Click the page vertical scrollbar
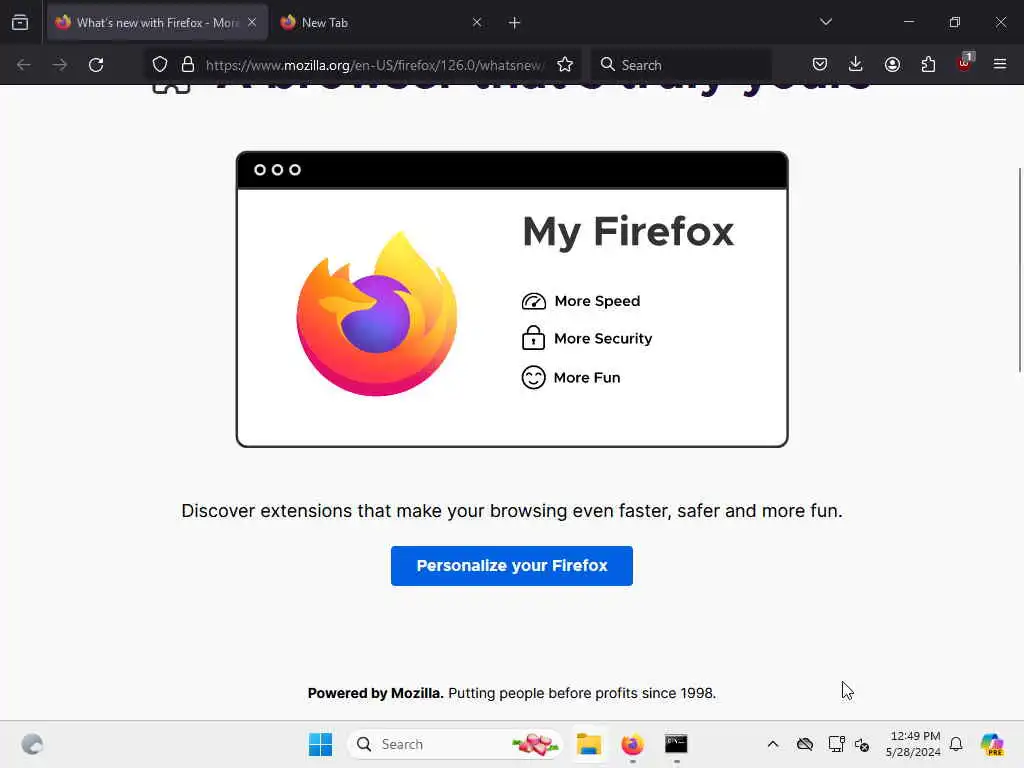 [x=1019, y=270]
